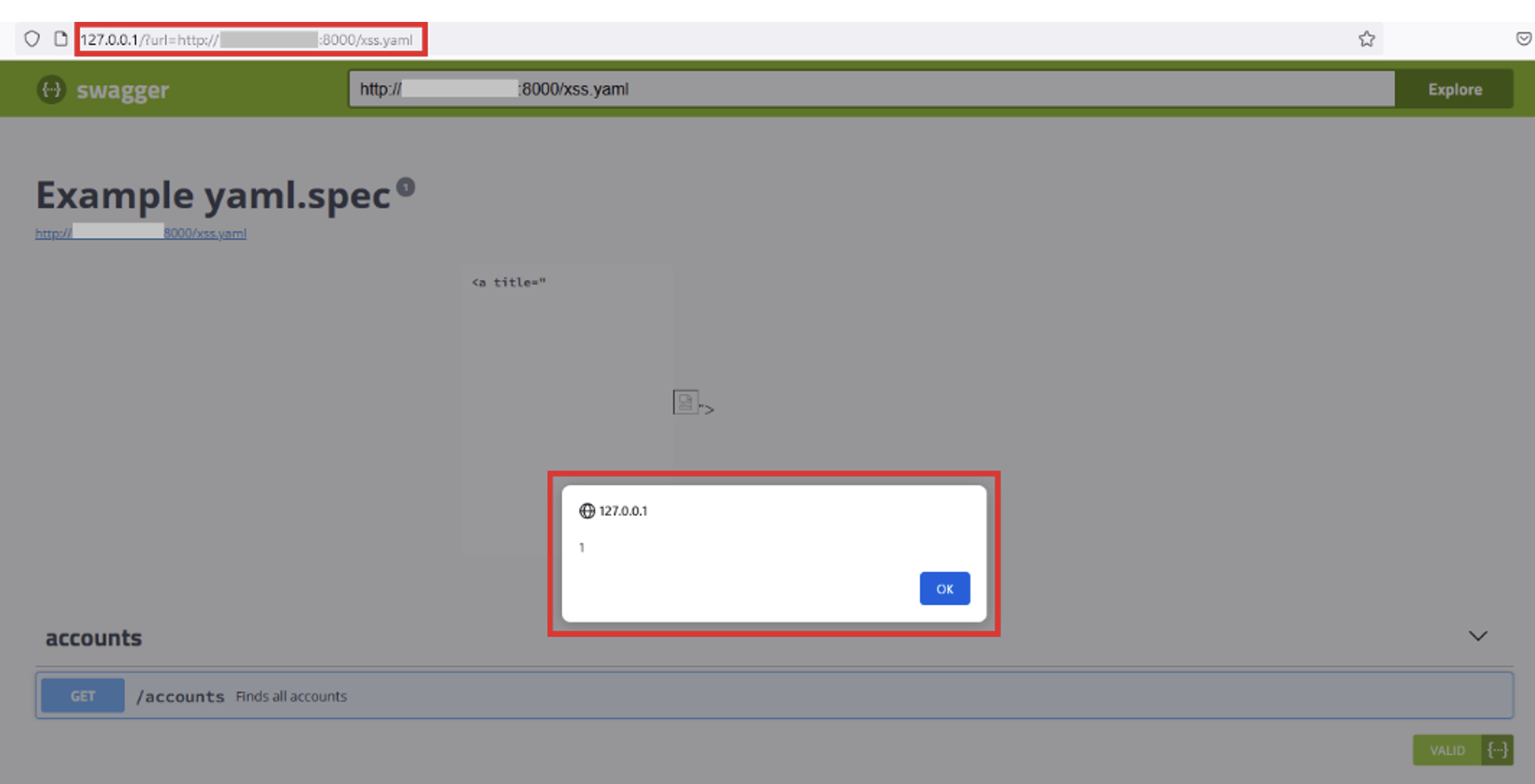Viewport: 1535px width, 784px height.
Task: Expand the GET /accounts operation row
Action: (774, 696)
